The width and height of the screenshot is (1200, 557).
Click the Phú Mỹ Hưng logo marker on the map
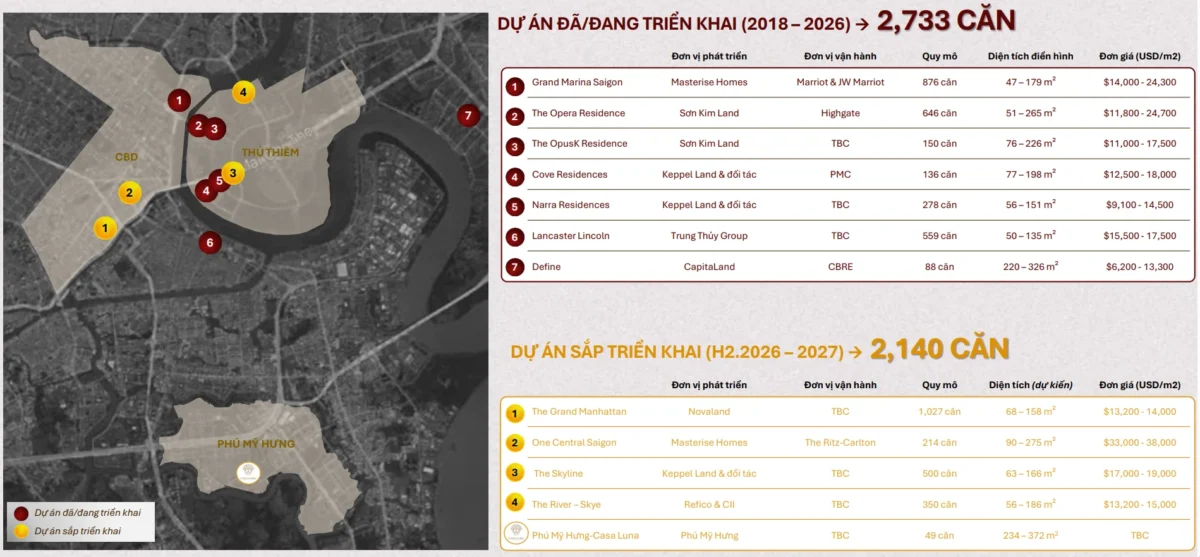[247, 473]
